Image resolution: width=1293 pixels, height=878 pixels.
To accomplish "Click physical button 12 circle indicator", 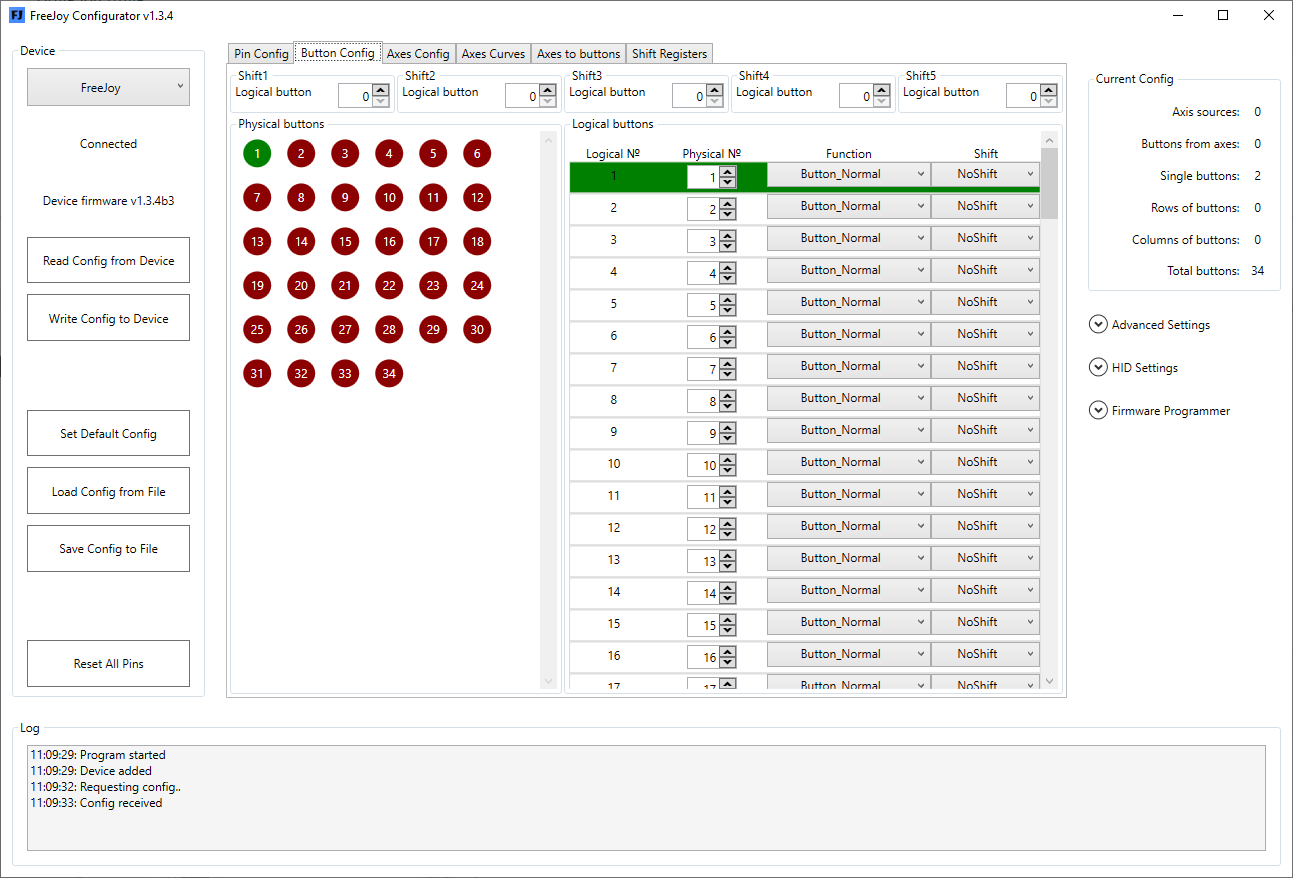I will click(x=477, y=197).
